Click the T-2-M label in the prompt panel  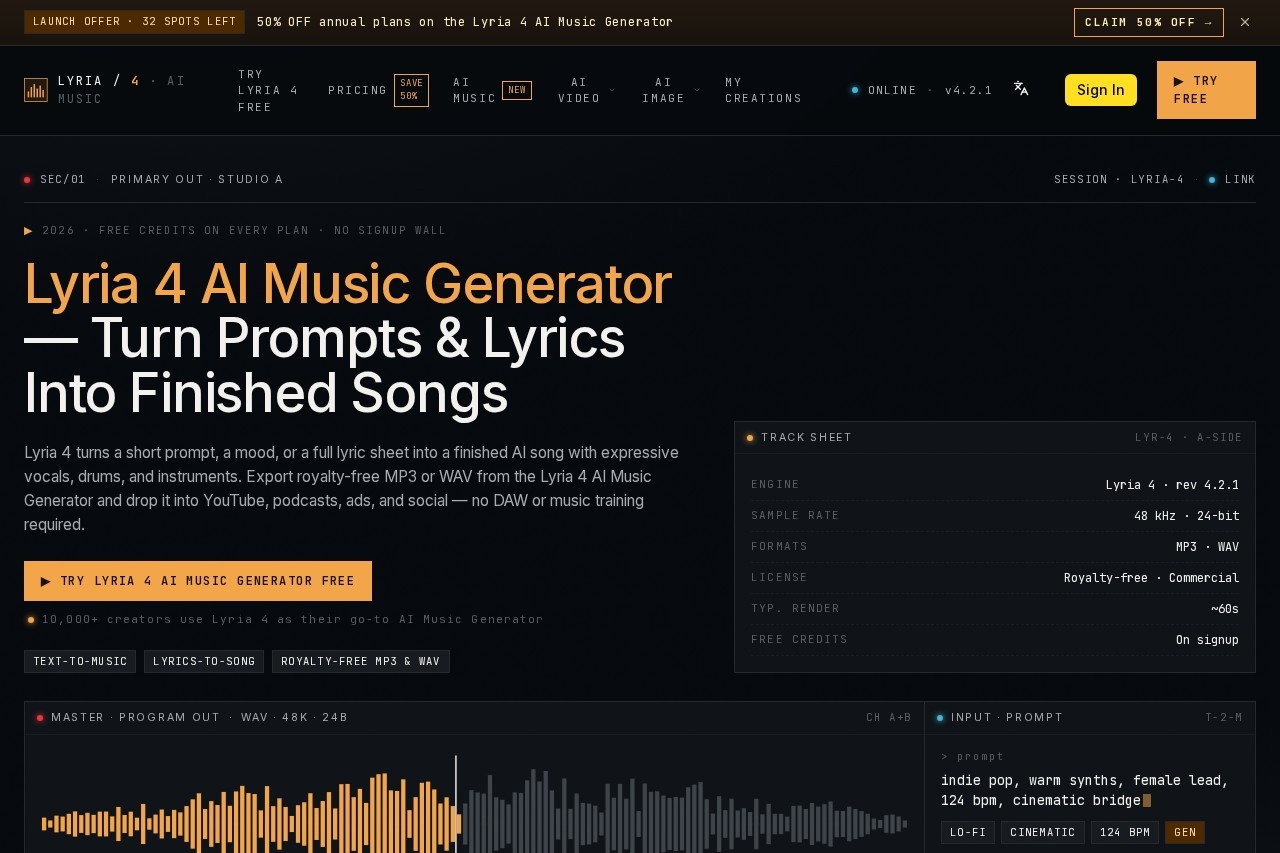pos(1224,717)
